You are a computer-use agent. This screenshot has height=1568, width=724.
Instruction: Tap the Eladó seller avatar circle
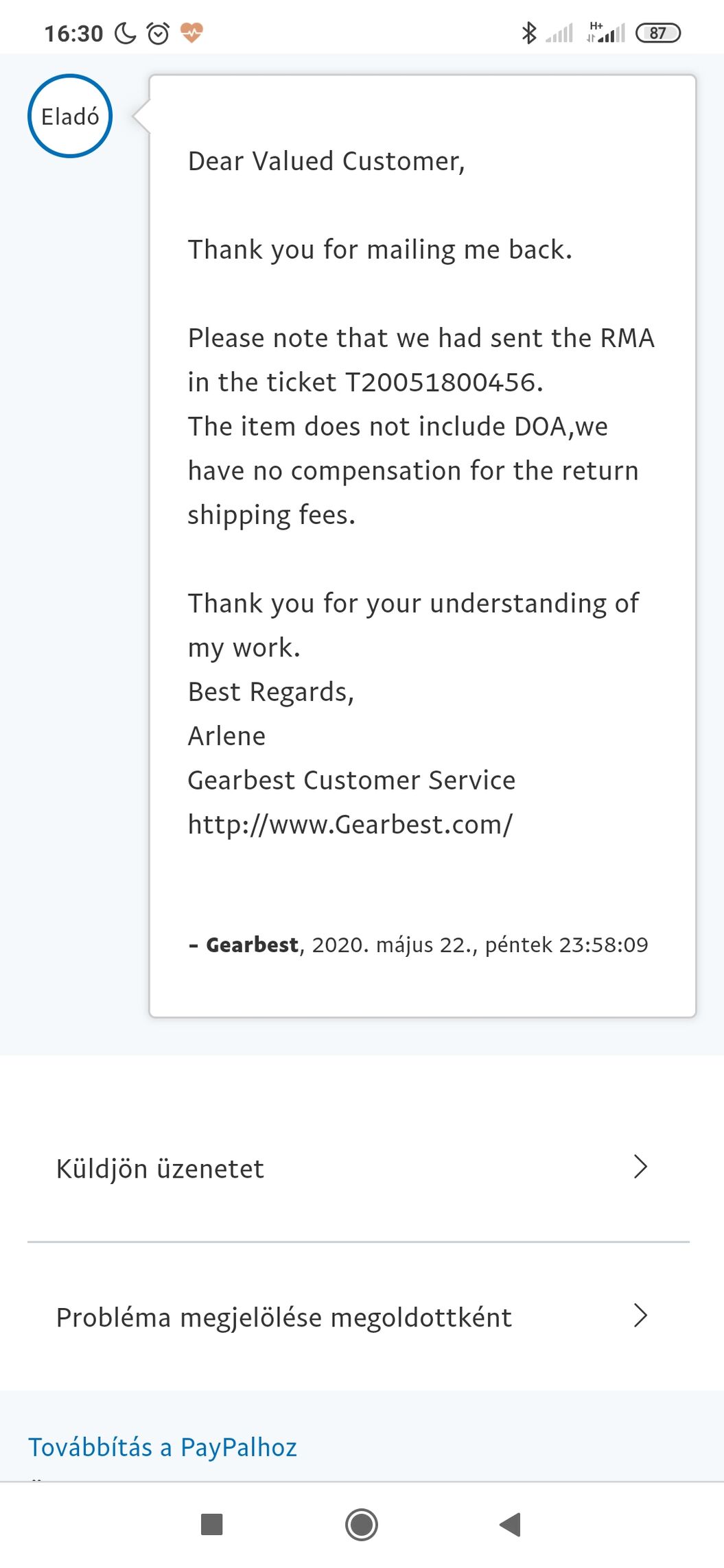[x=70, y=116]
